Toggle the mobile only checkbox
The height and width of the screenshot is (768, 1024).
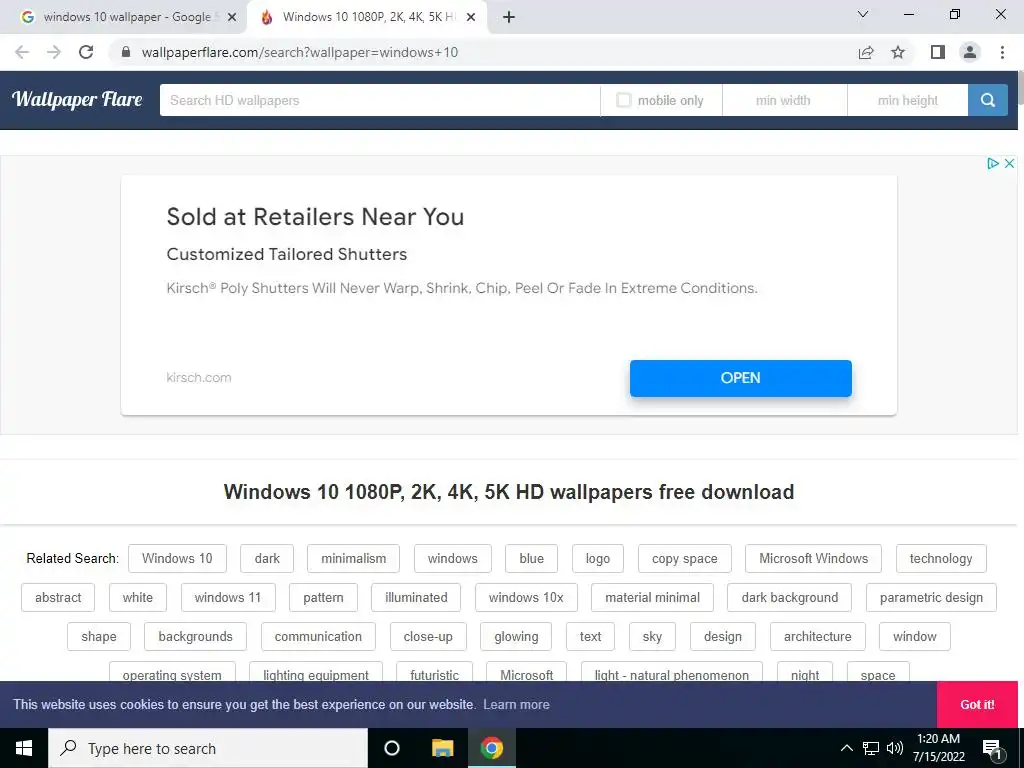click(x=624, y=100)
